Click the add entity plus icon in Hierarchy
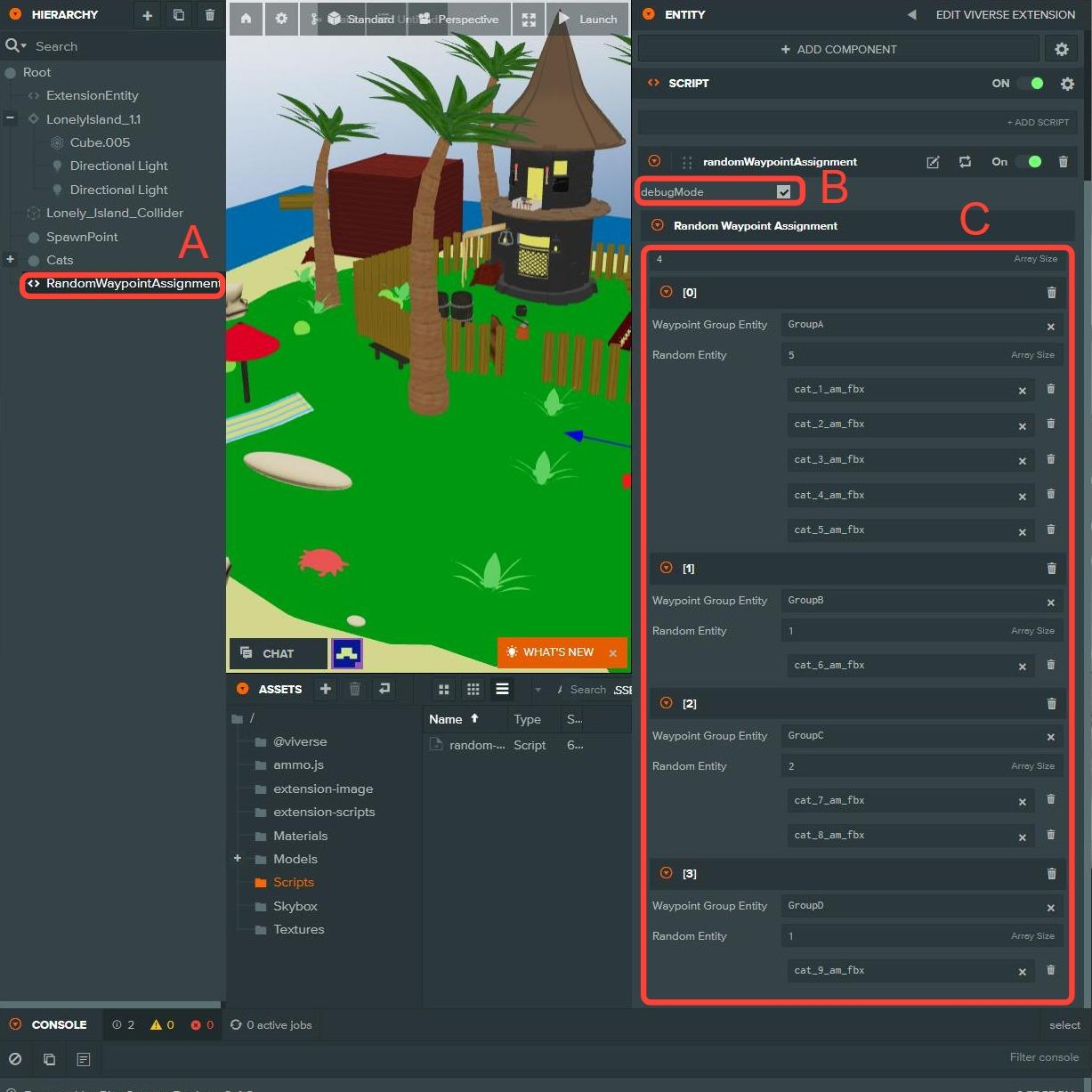The width and height of the screenshot is (1092, 1092). click(x=148, y=15)
